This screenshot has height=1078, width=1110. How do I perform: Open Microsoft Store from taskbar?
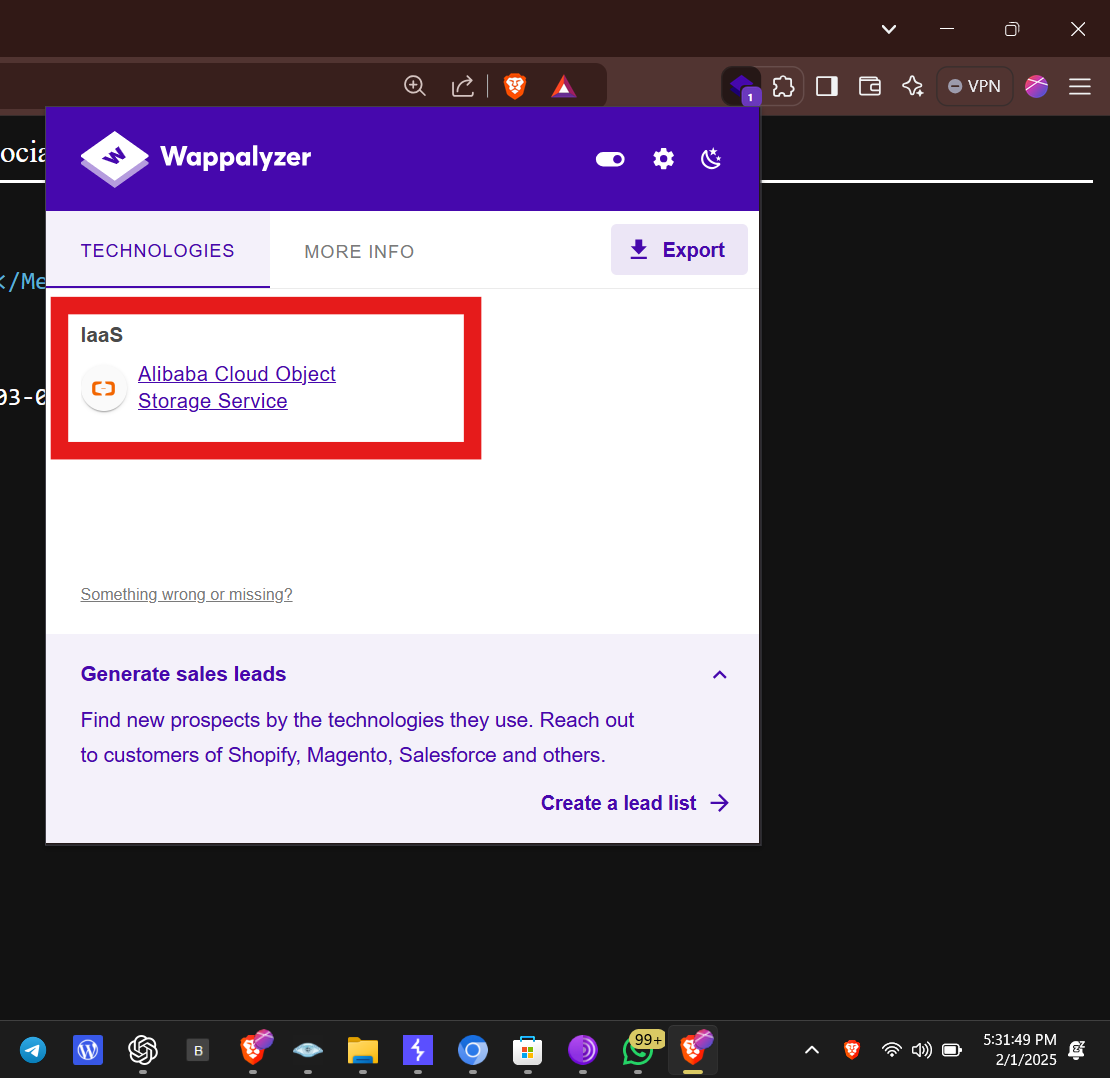[x=527, y=1050]
